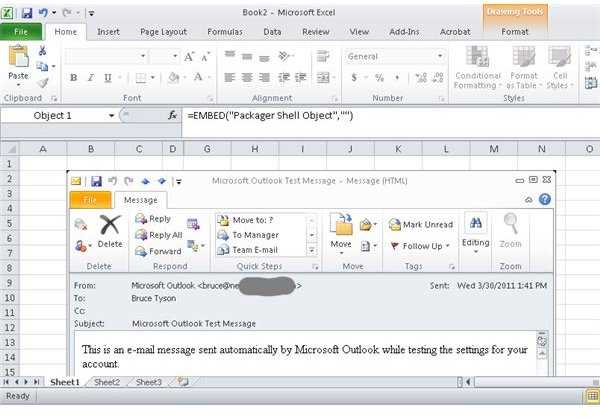Viewport: 600px width, 418px height.
Task: Click the Fill Color bucket
Action: pyautogui.click(x=174, y=78)
